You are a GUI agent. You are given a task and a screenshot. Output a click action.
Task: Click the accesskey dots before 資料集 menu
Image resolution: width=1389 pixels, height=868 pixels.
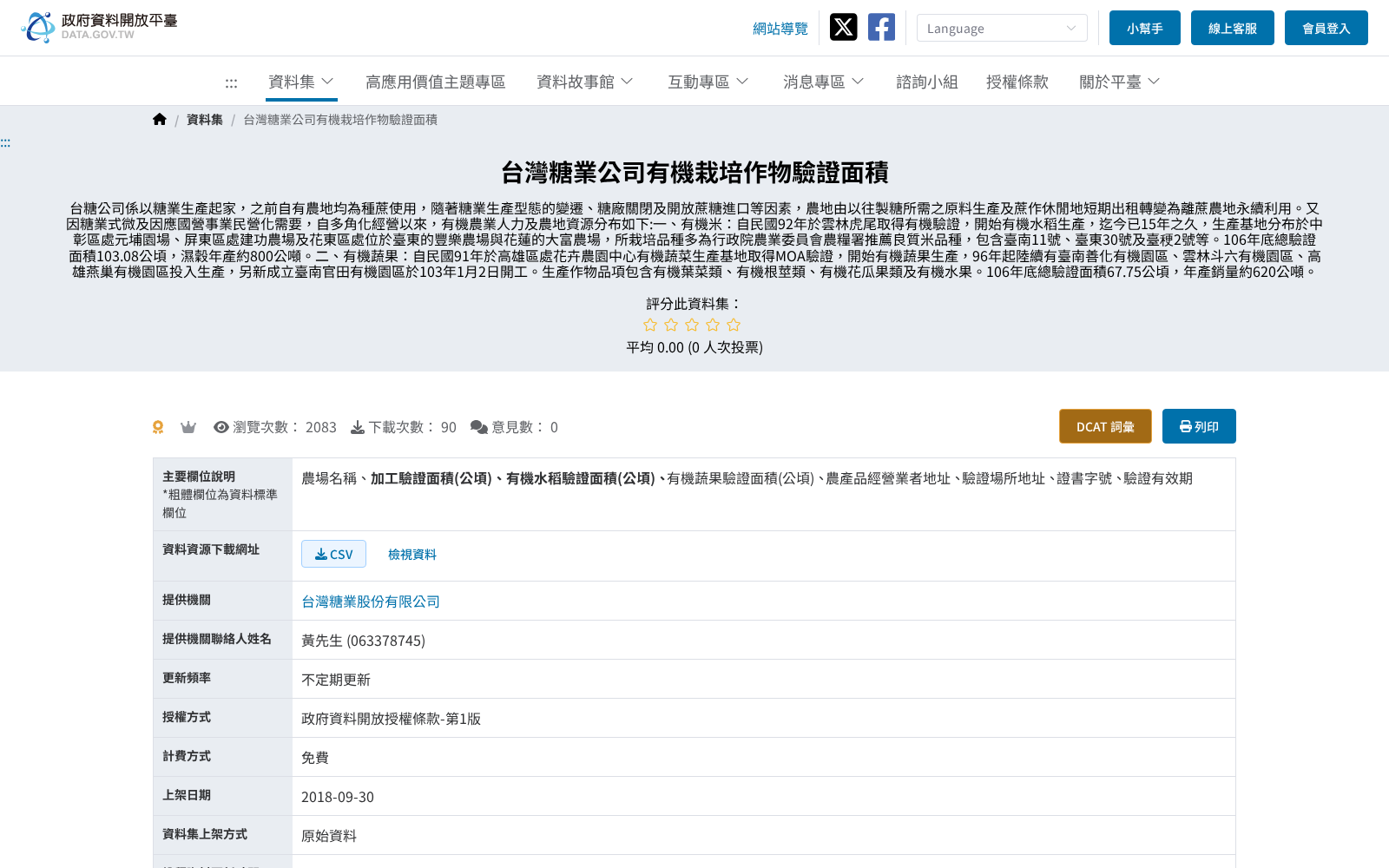coord(231,83)
